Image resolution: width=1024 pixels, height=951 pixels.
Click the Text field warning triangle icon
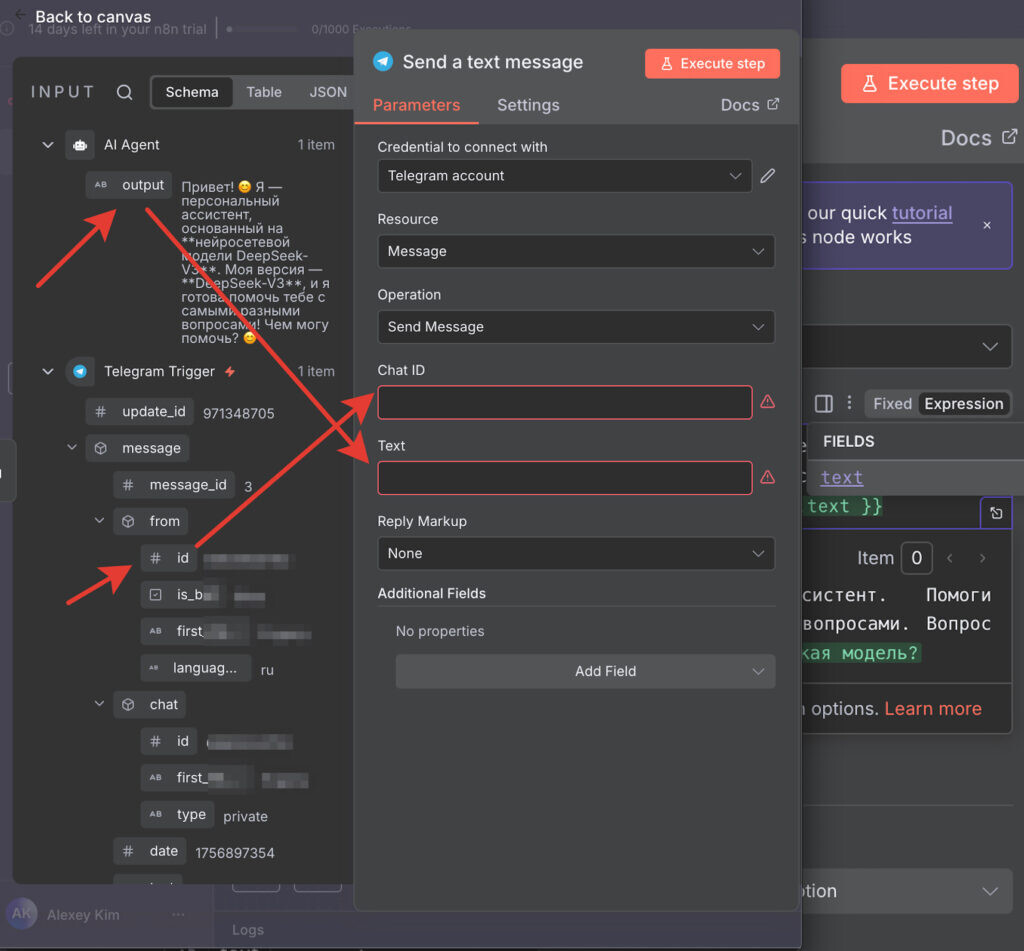tap(767, 477)
